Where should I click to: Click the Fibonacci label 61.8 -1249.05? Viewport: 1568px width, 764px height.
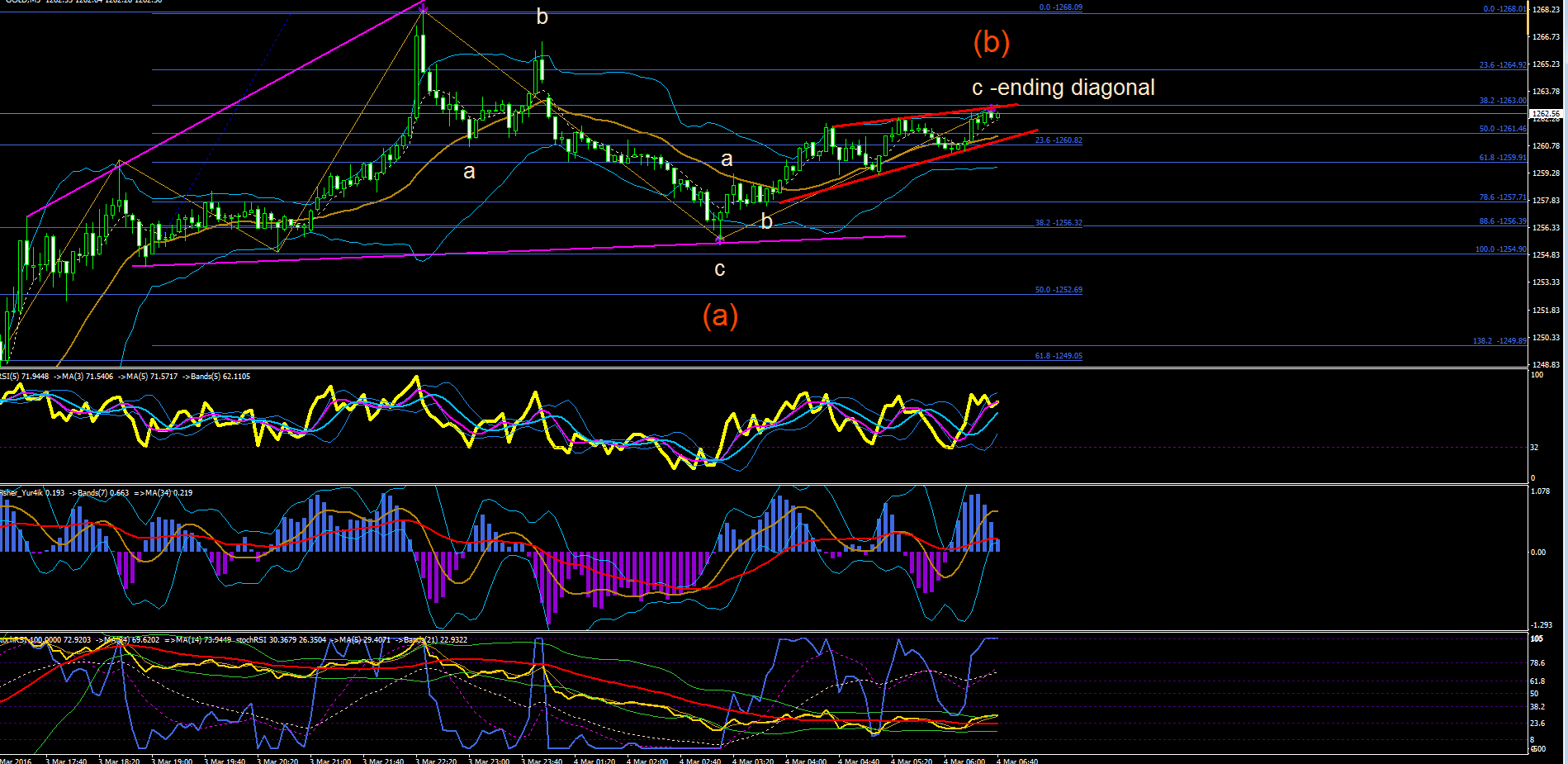(1059, 356)
